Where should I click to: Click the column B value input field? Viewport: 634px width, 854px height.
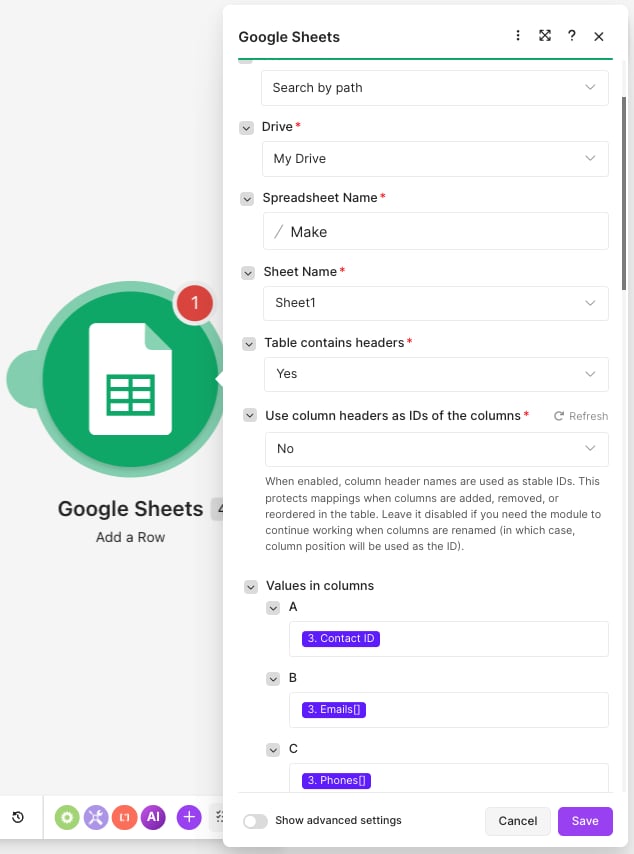(x=449, y=710)
